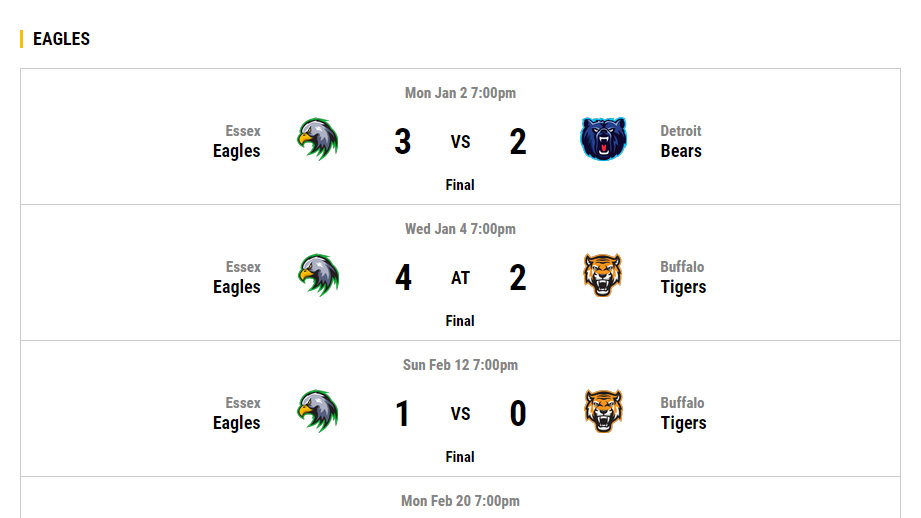Click Tigers logo in Feb 12 game

[603, 412]
